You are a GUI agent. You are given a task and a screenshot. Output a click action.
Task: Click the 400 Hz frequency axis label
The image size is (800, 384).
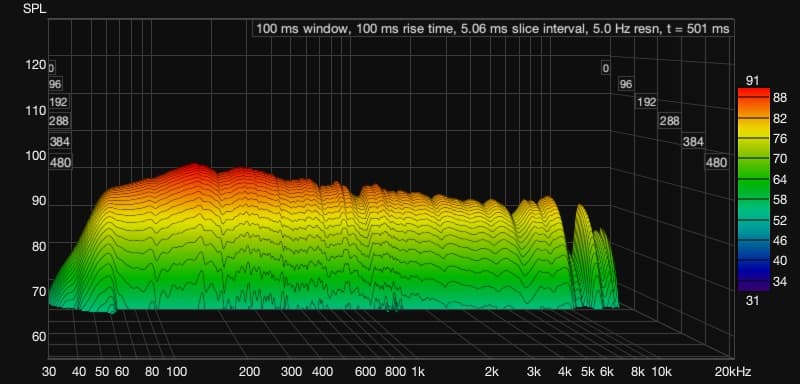coord(322,371)
